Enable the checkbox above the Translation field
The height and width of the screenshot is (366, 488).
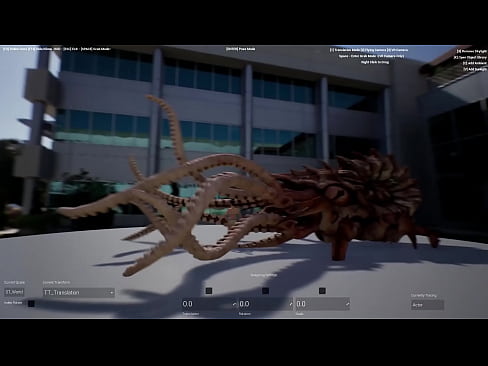[x=209, y=291]
